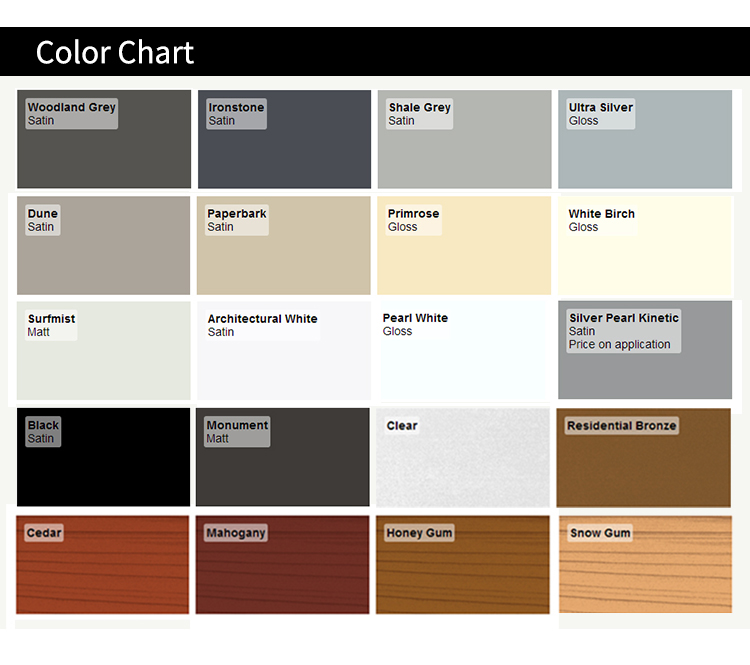Choose the Monument Matt swatch
This screenshot has width=750, height=665.
[283, 457]
